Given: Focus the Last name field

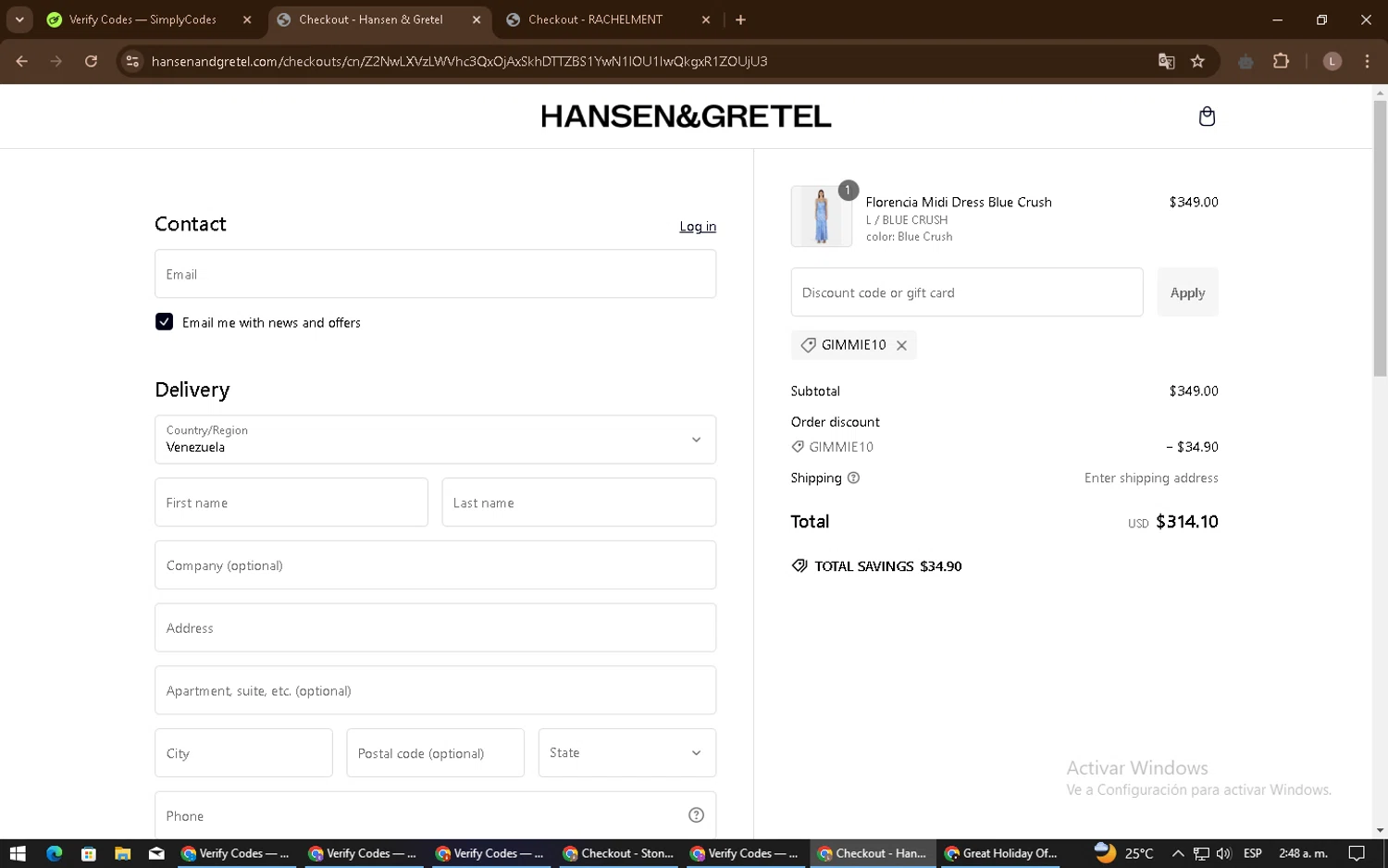Looking at the screenshot, I should 578,502.
